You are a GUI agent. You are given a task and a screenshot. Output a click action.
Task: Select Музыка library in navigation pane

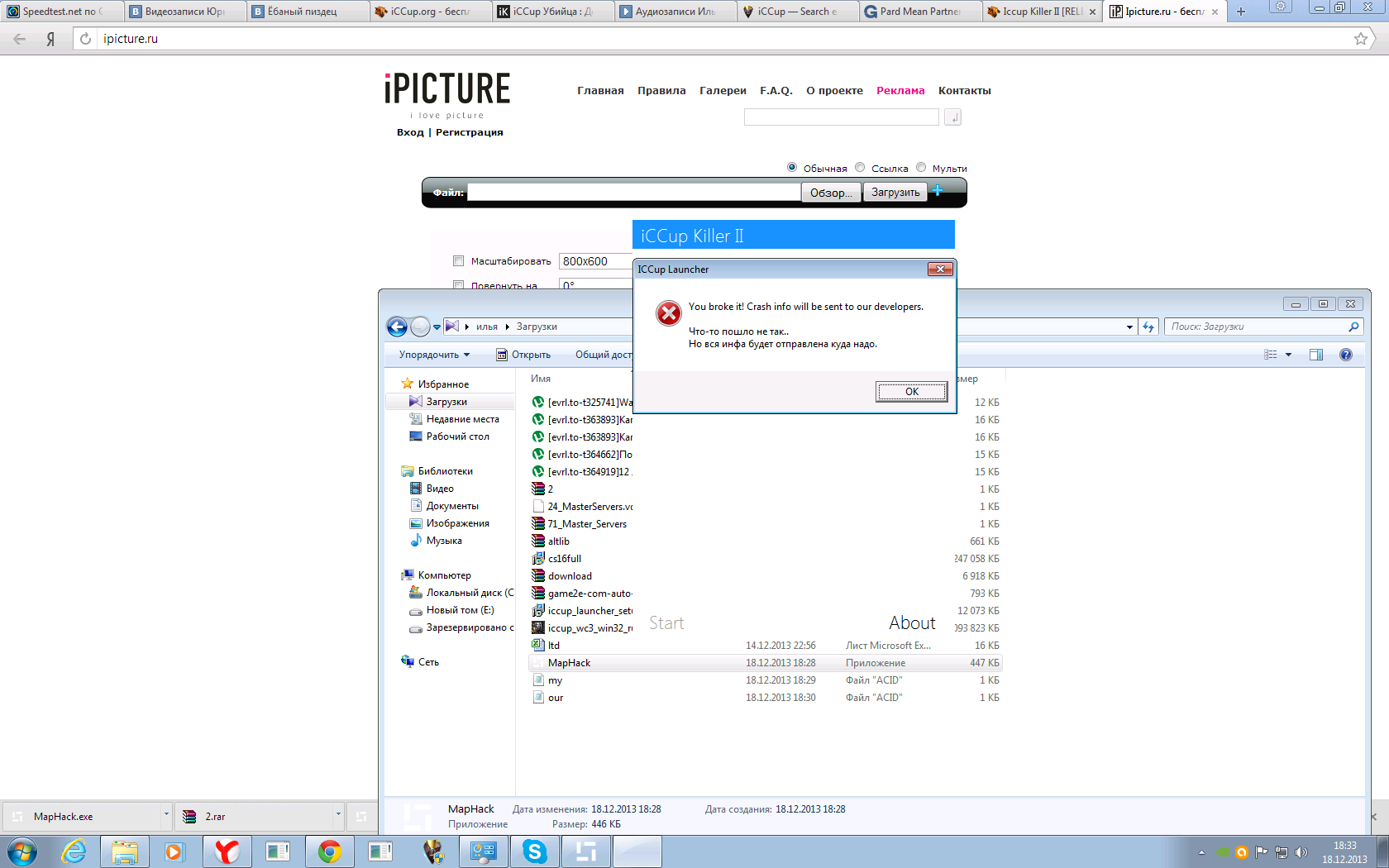[x=444, y=541]
